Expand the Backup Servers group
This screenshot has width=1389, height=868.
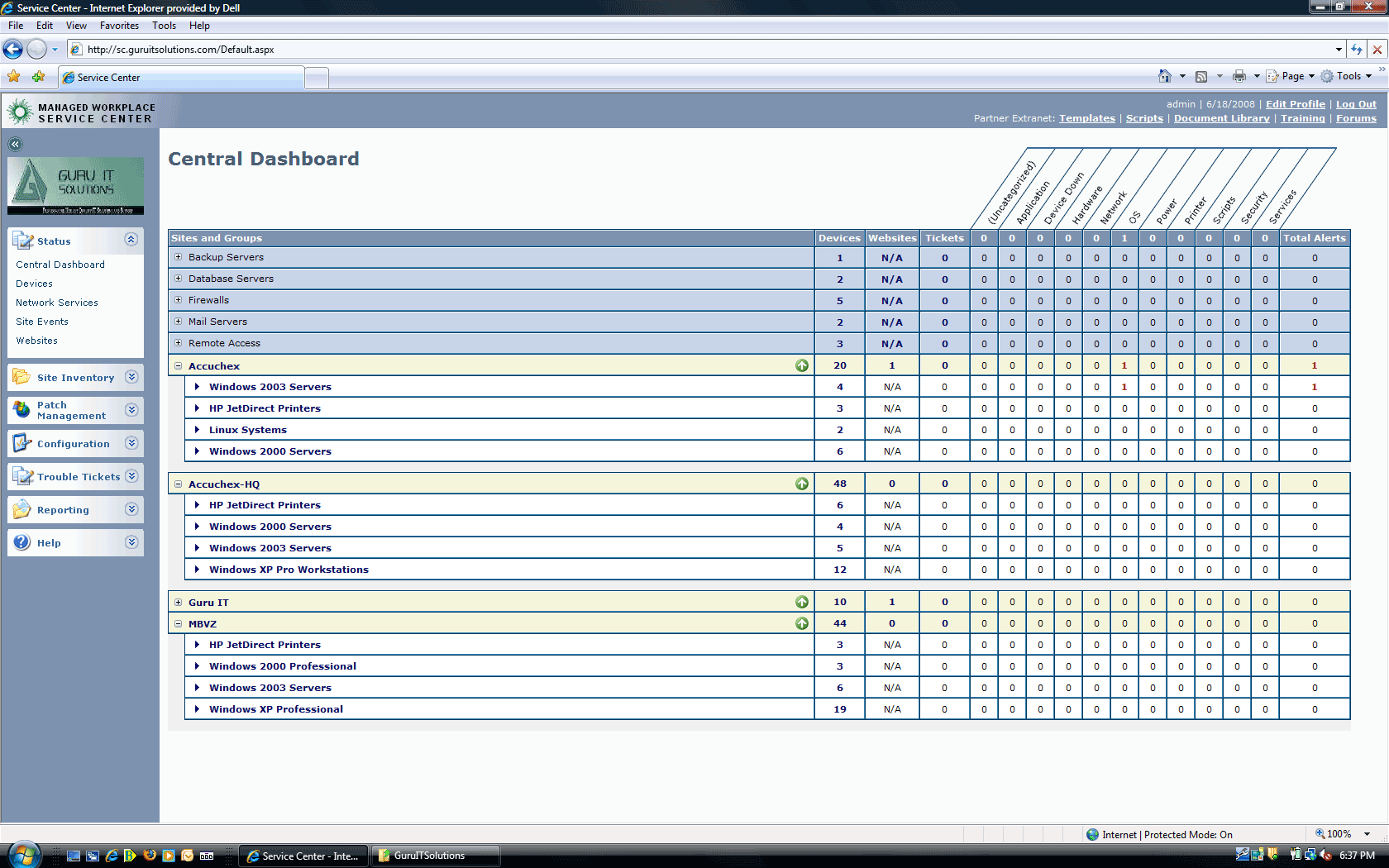tap(178, 257)
